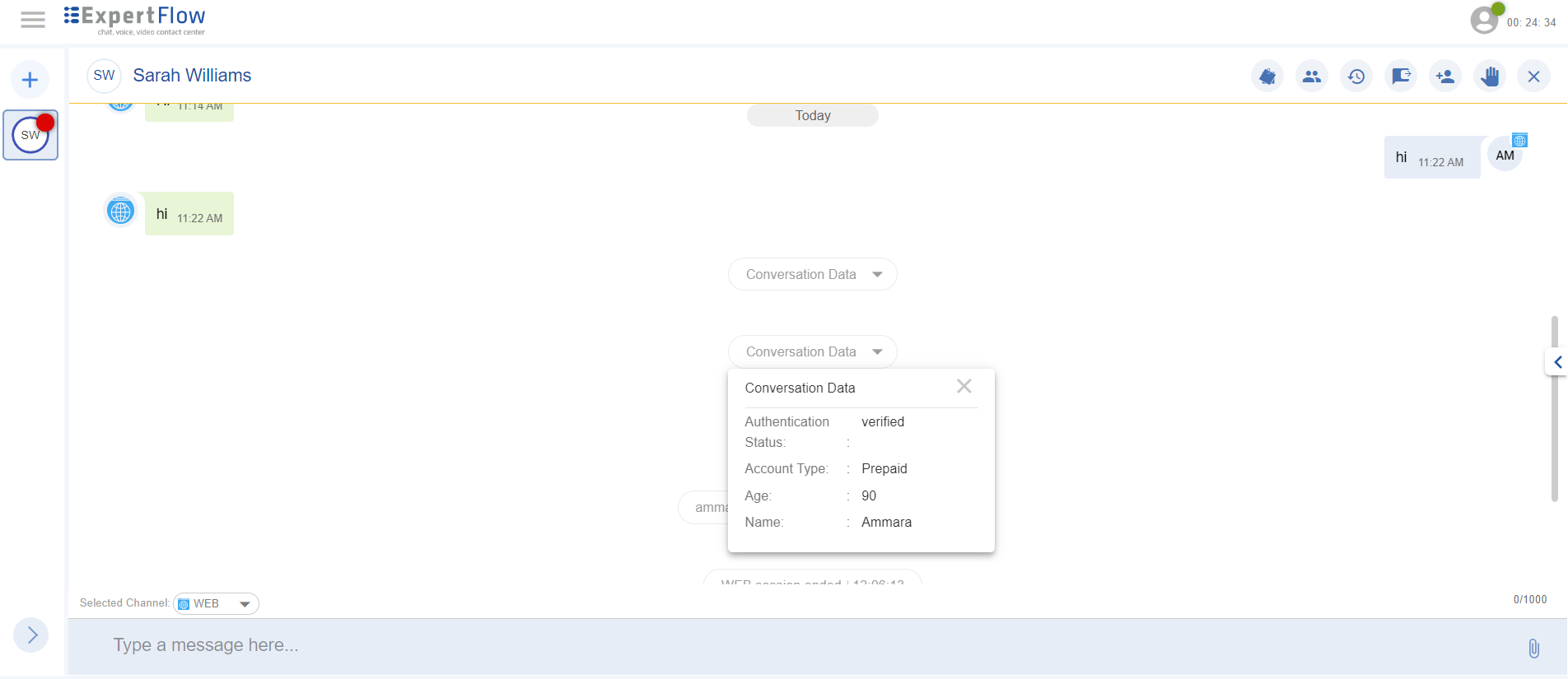Expand the left sidebar arrow button
The width and height of the screenshot is (1568, 679).
(31, 635)
